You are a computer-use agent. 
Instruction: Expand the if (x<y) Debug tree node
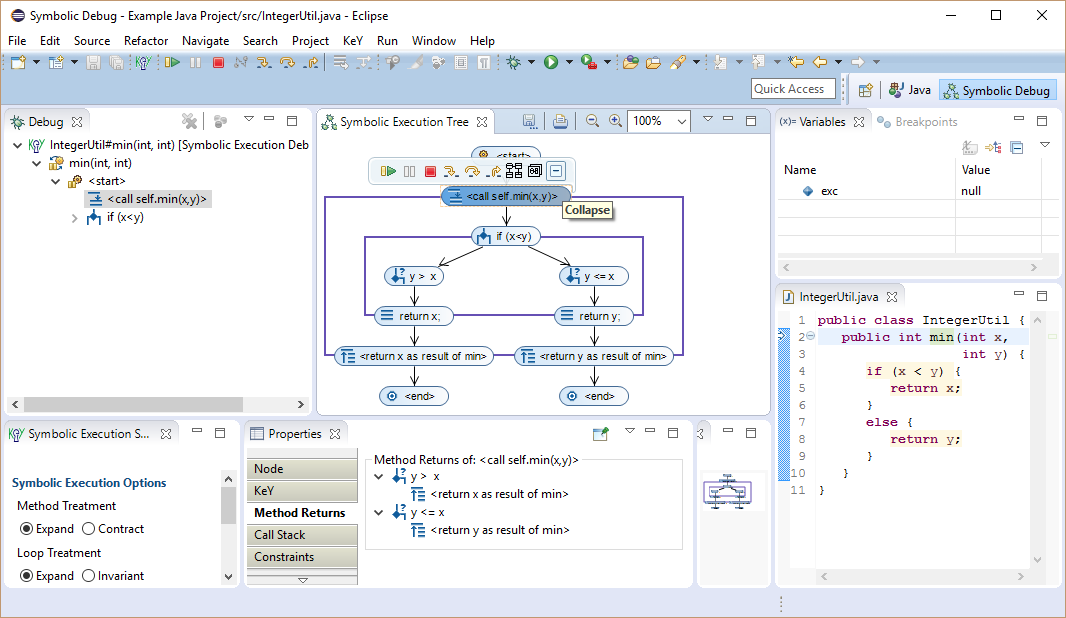tap(75, 218)
